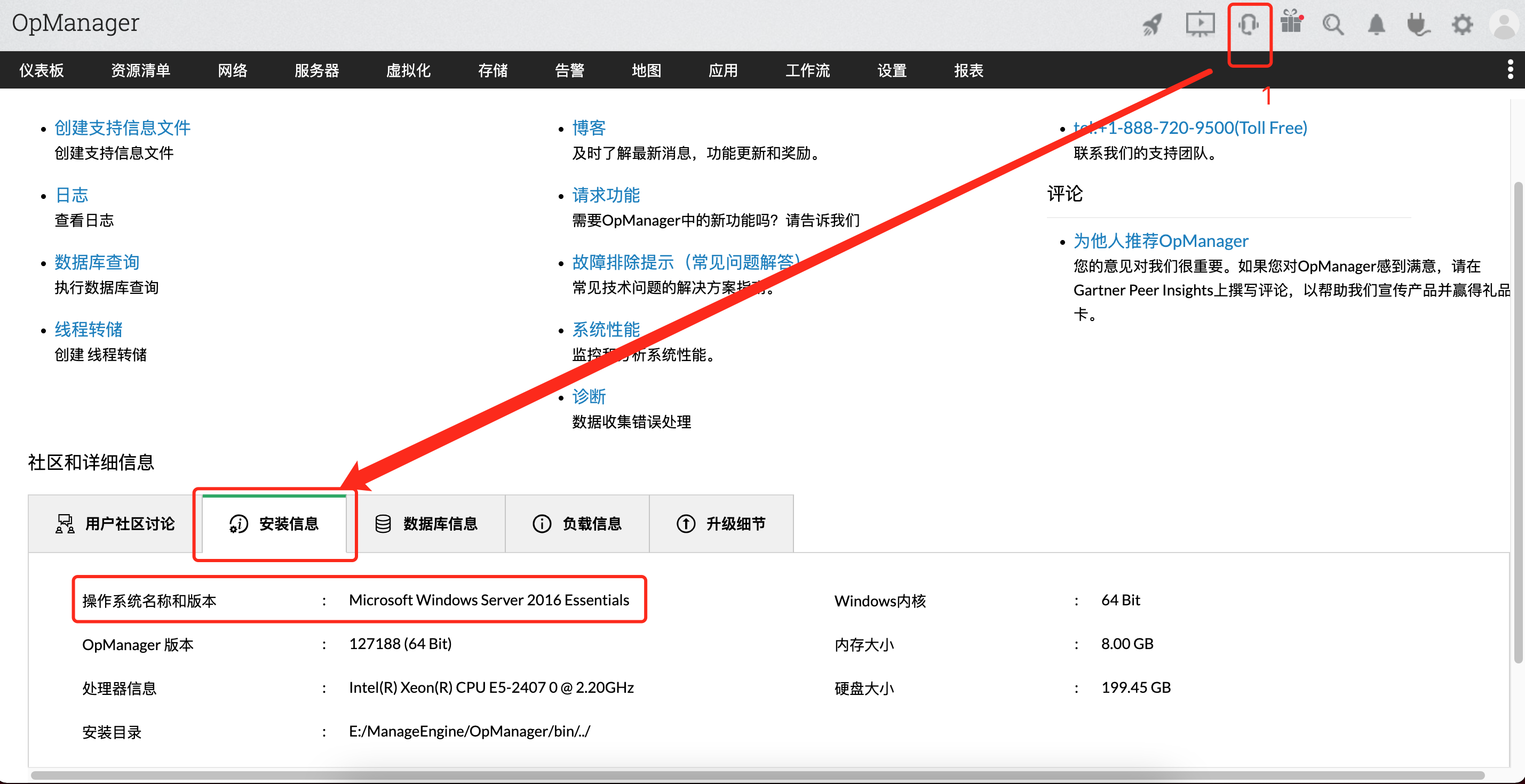Click the horizontal bottom scrollbar
The height and width of the screenshot is (784, 1525).
point(758,775)
